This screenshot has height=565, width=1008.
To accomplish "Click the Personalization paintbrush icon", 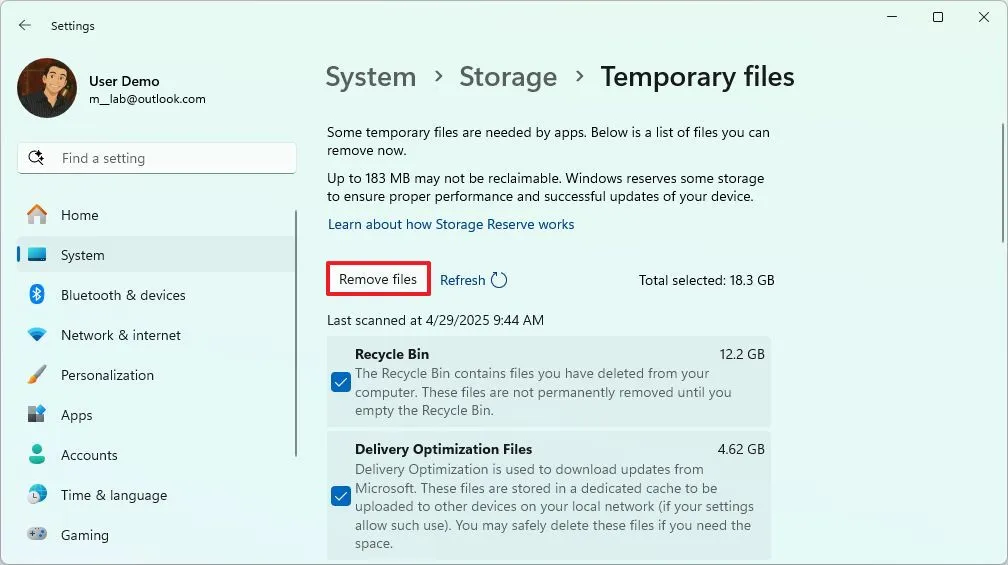I will pyautogui.click(x=37, y=375).
